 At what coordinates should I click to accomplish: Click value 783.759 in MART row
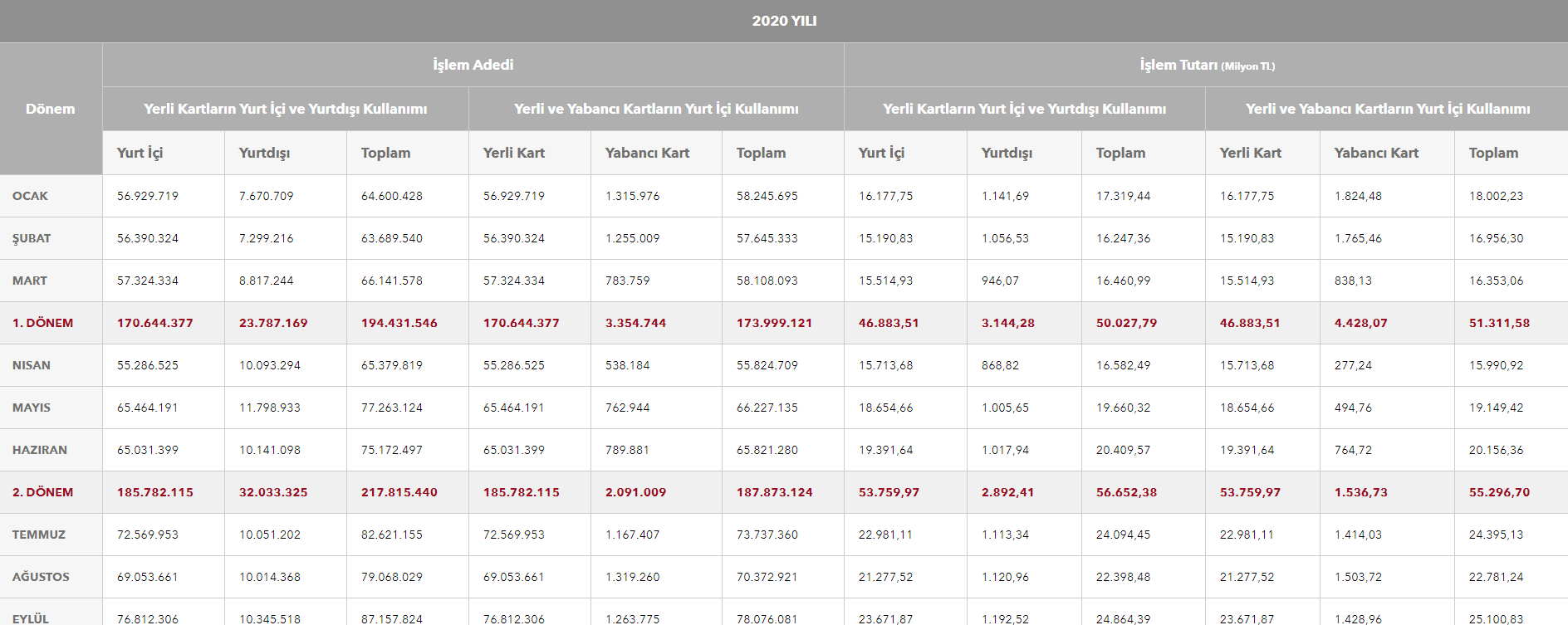[x=628, y=281]
